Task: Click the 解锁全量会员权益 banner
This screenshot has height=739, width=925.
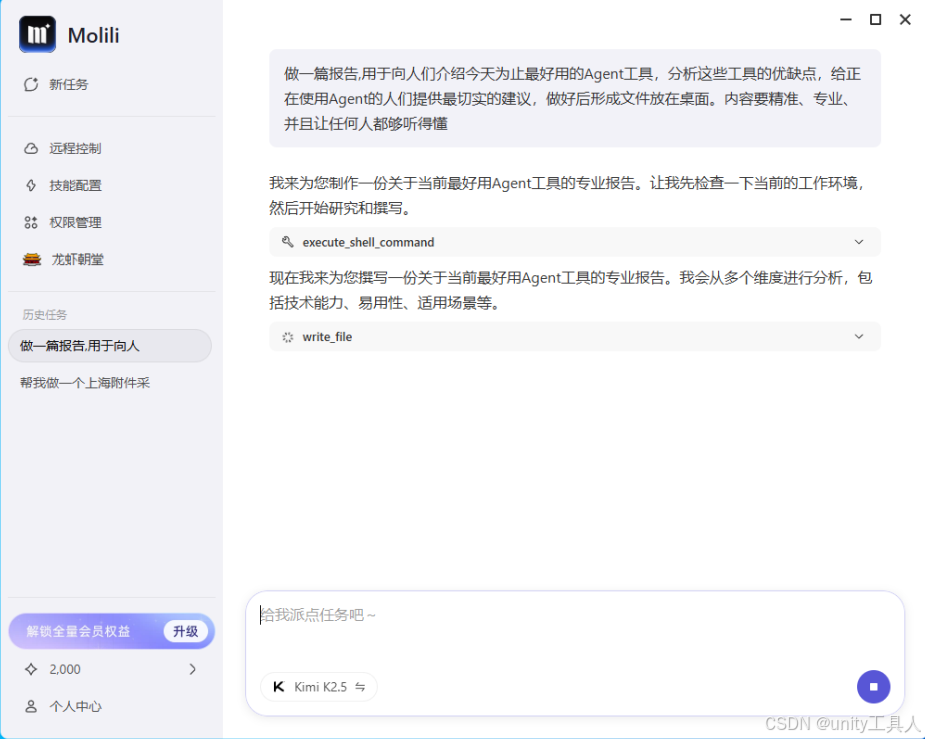Action: tap(80, 631)
